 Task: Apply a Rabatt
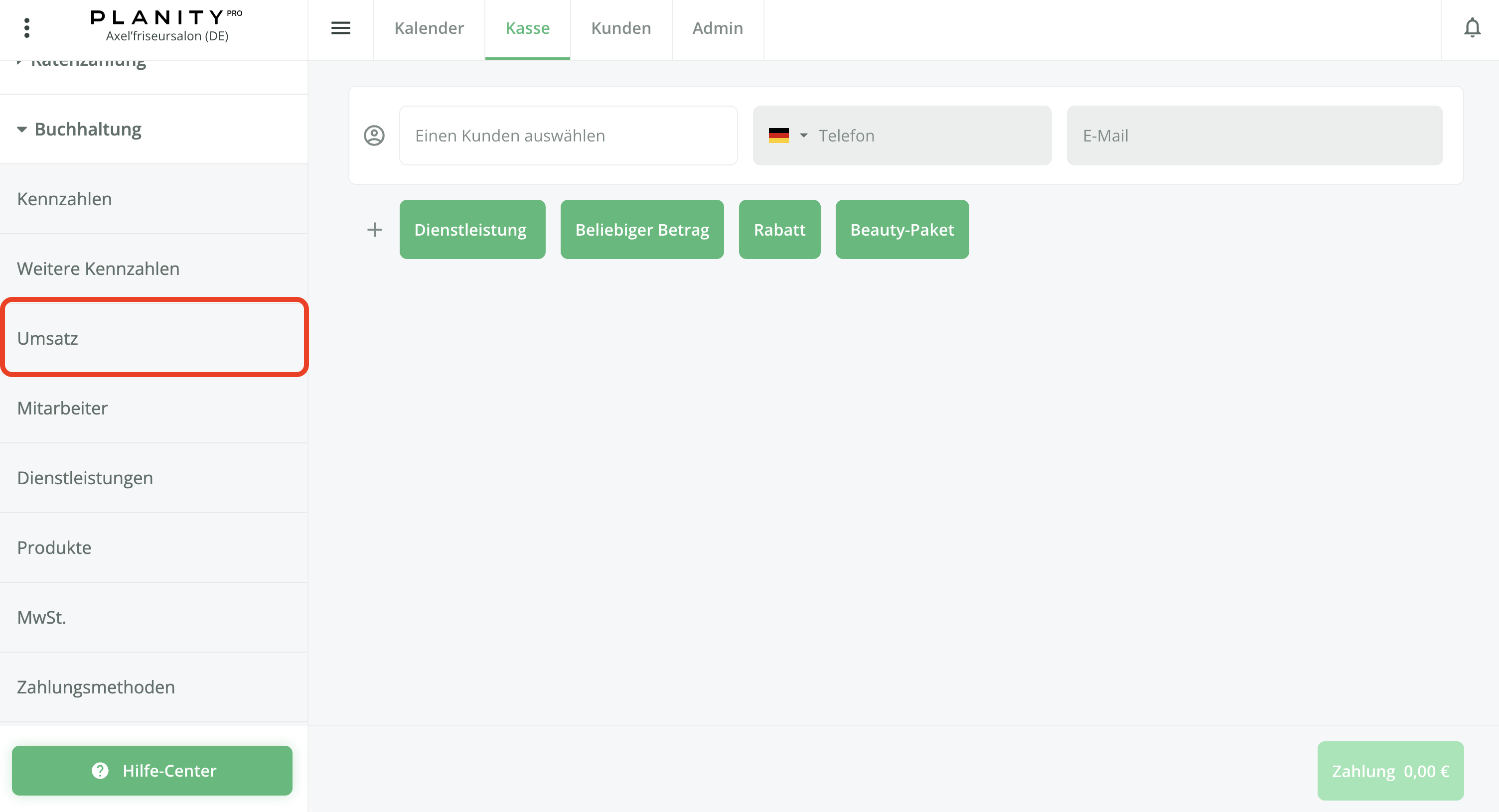pos(779,230)
